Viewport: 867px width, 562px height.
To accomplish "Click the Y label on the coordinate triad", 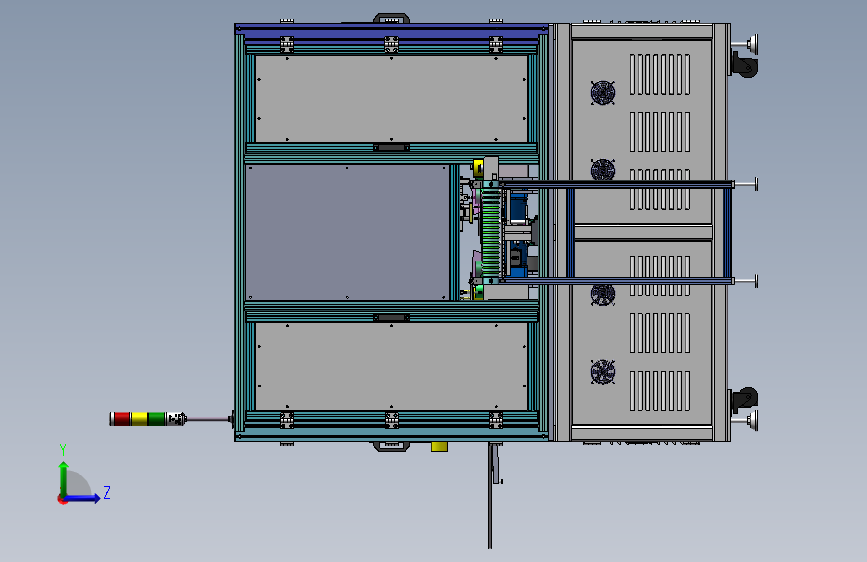I will coord(63,450).
